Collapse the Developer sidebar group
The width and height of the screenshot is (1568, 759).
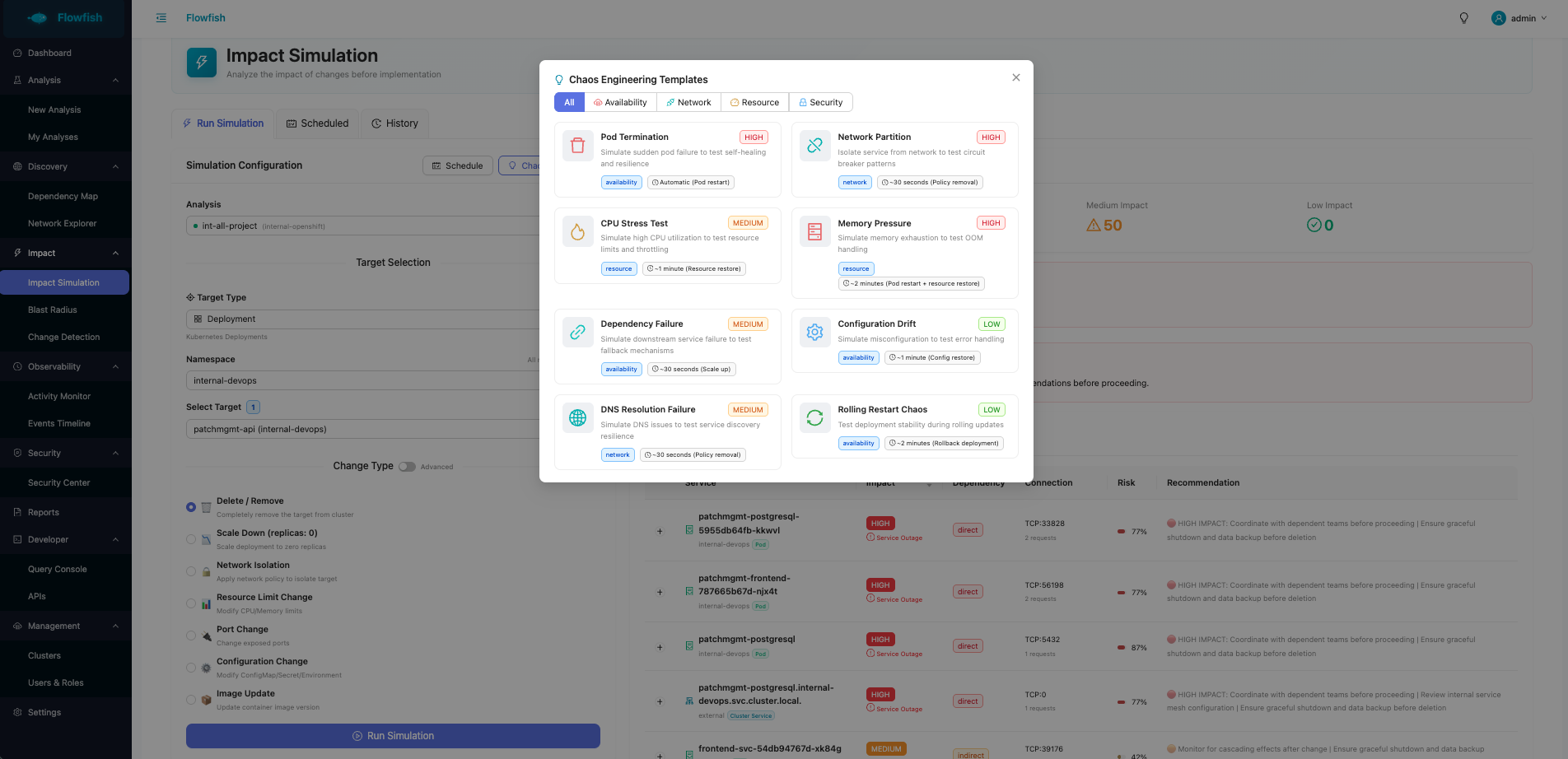tap(115, 540)
